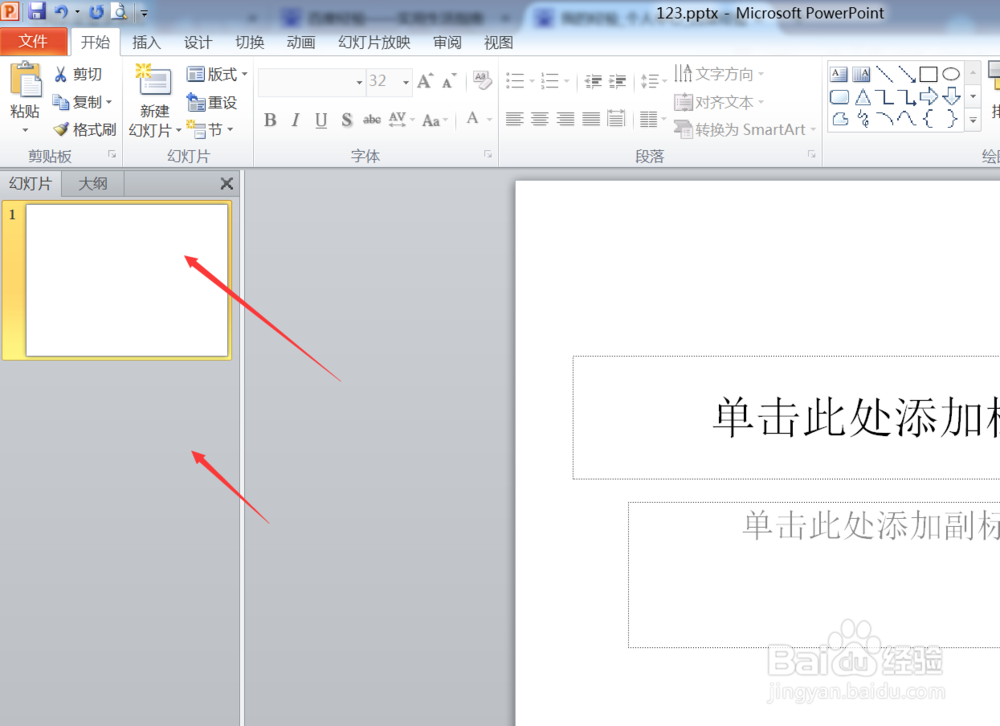Select the Italic formatting icon

pos(294,120)
